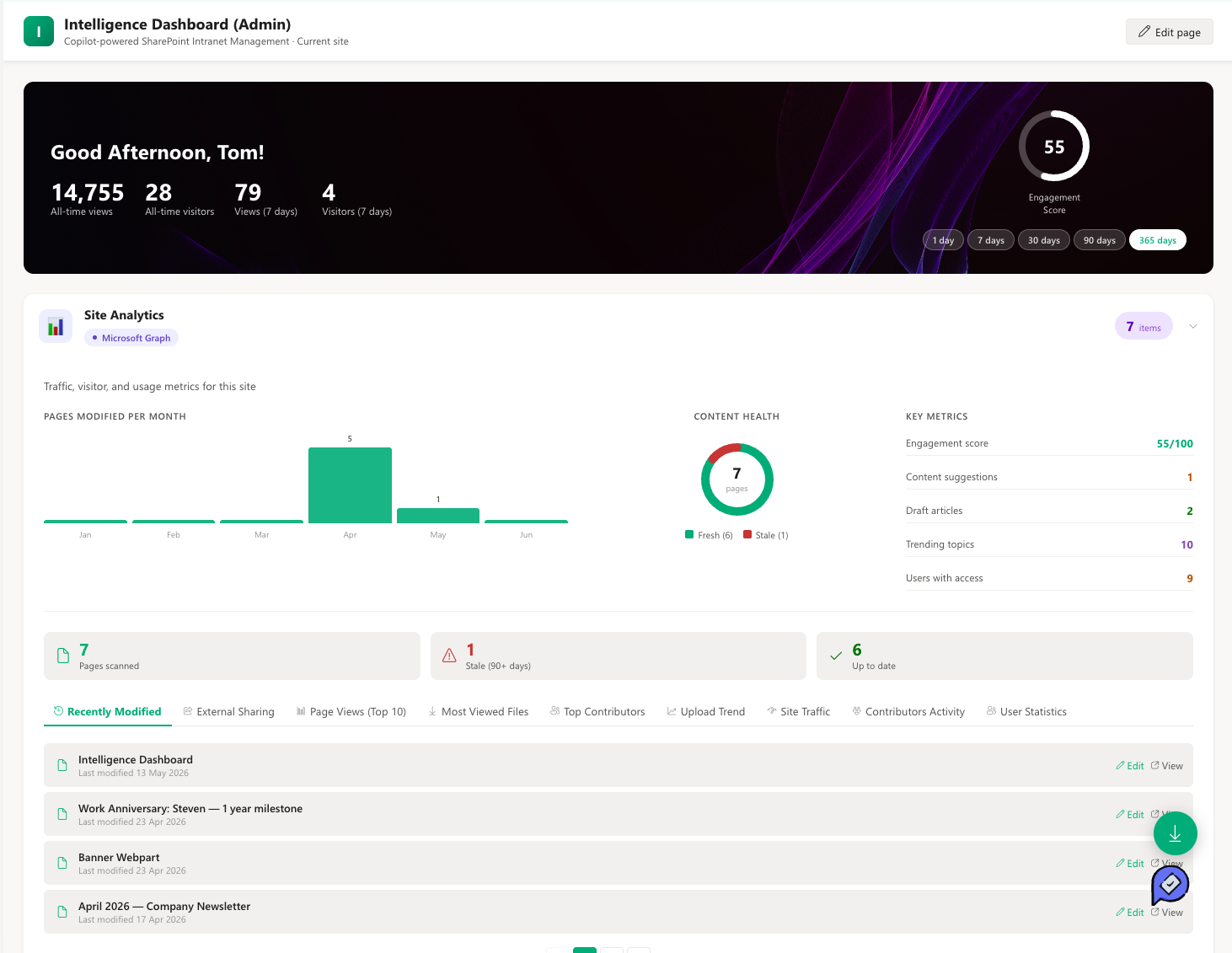Select the 365 days time range

pyautogui.click(x=1158, y=240)
